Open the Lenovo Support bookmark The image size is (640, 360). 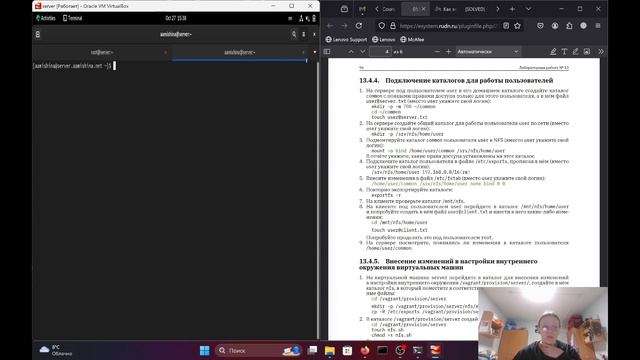347,40
